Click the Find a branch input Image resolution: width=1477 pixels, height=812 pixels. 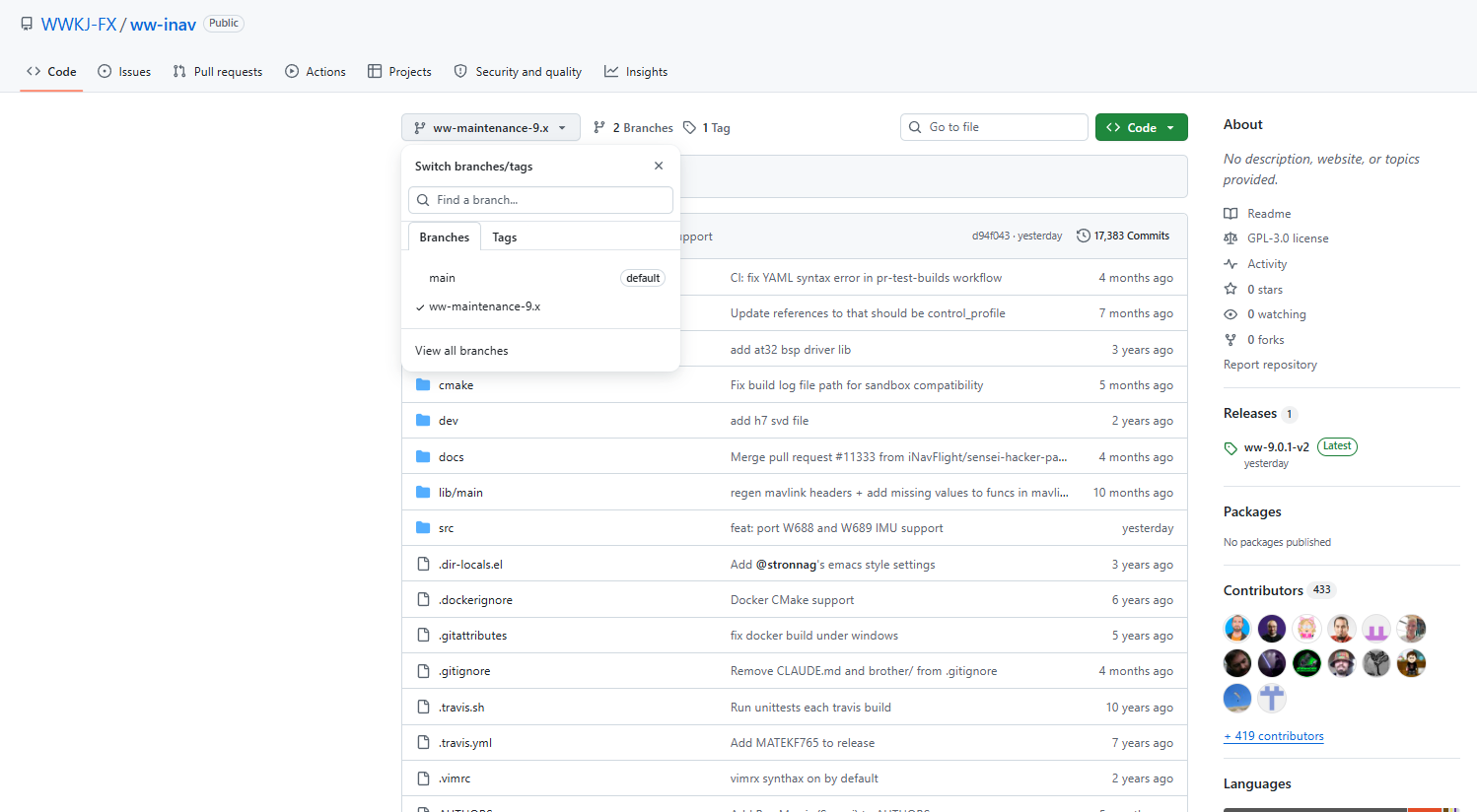point(540,200)
